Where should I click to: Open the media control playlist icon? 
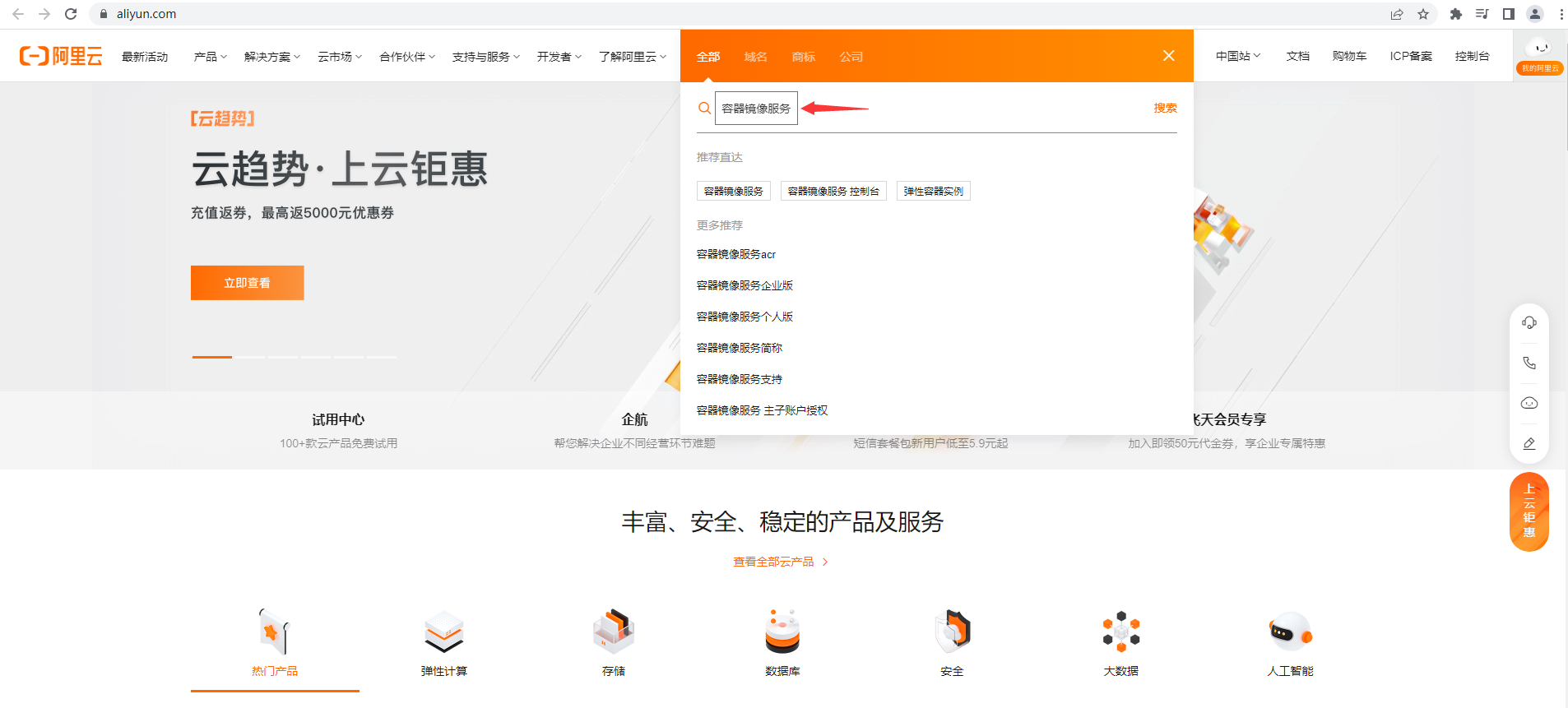(x=1482, y=14)
